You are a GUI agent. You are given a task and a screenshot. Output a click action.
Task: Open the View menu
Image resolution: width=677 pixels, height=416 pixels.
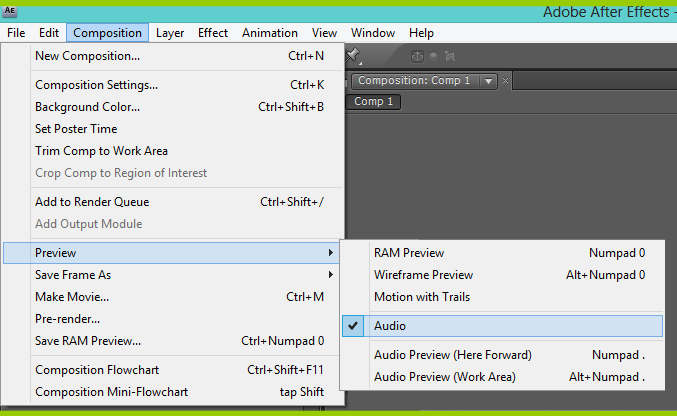pyautogui.click(x=324, y=33)
